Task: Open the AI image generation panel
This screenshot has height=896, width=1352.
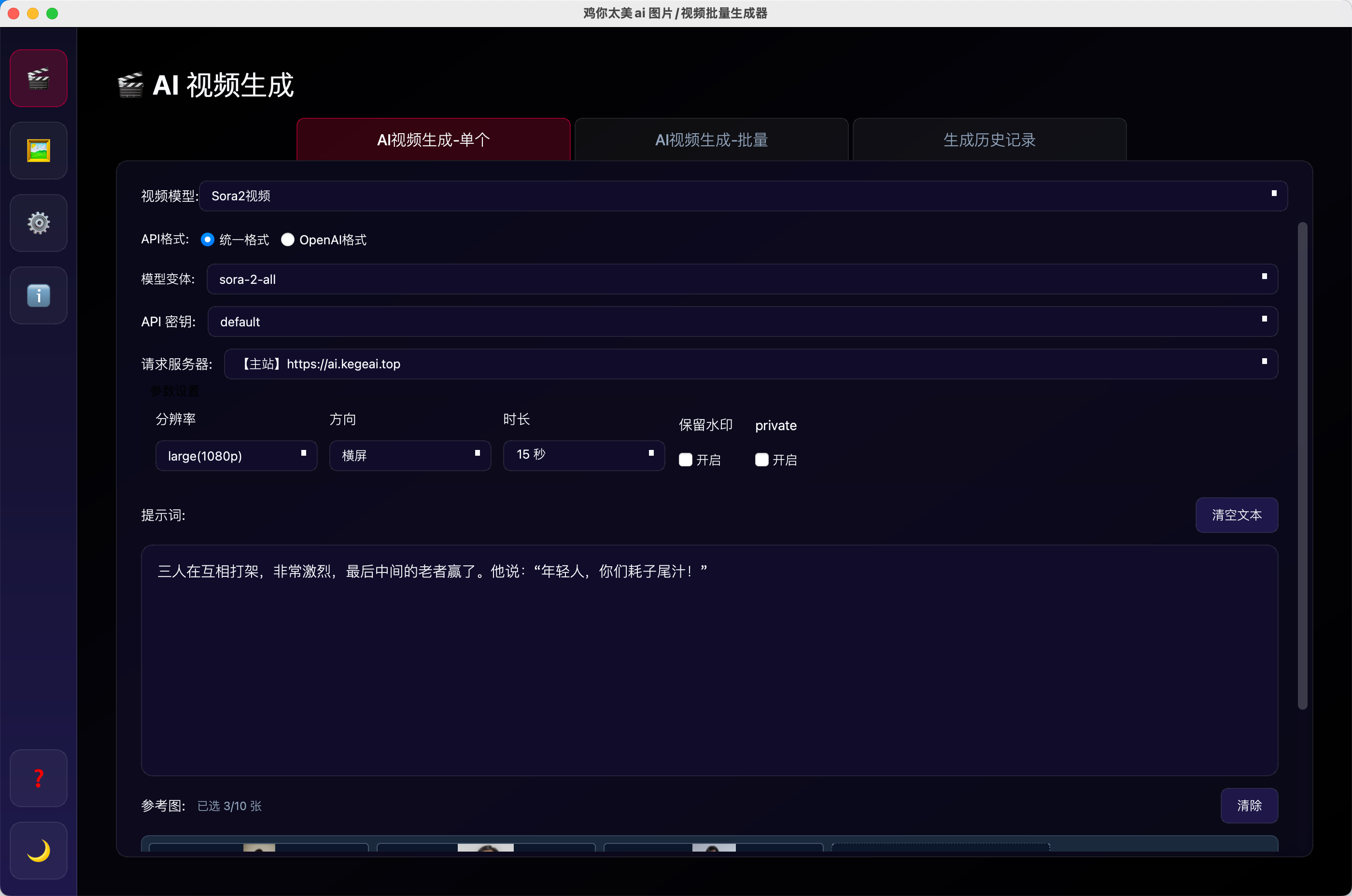Action: (38, 150)
